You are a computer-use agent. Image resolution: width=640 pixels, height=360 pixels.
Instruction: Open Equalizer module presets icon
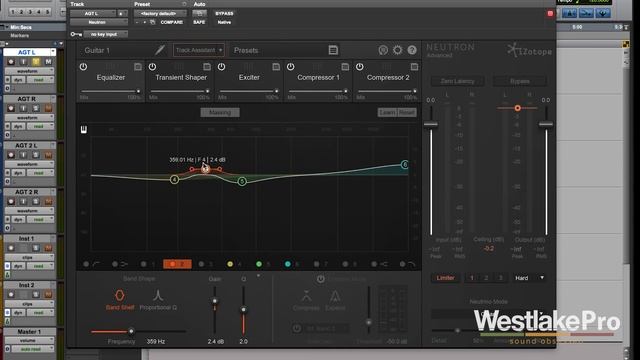[138, 67]
